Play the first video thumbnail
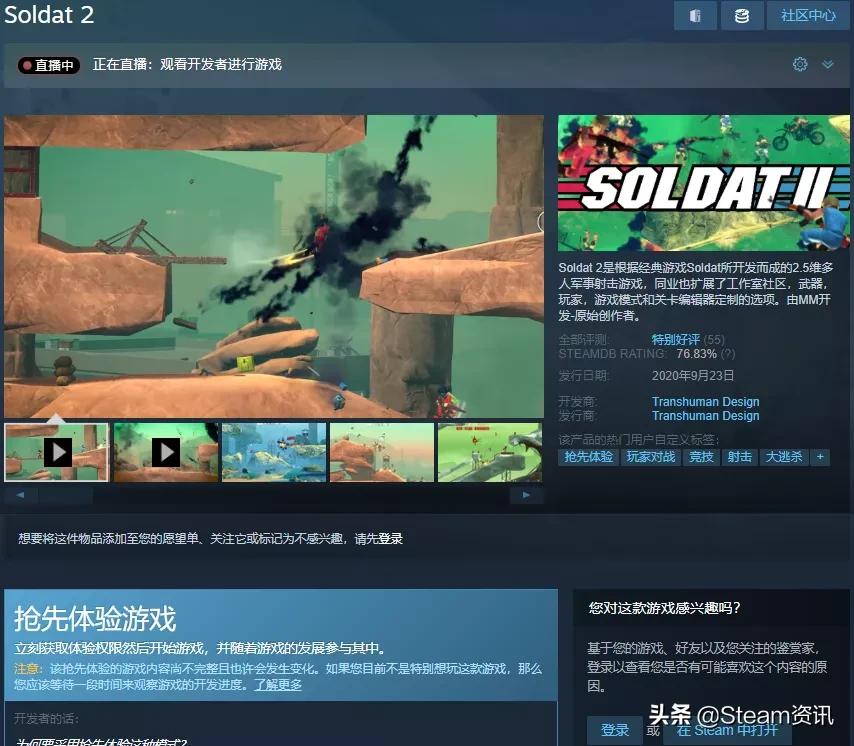The height and width of the screenshot is (746, 854). click(x=57, y=452)
